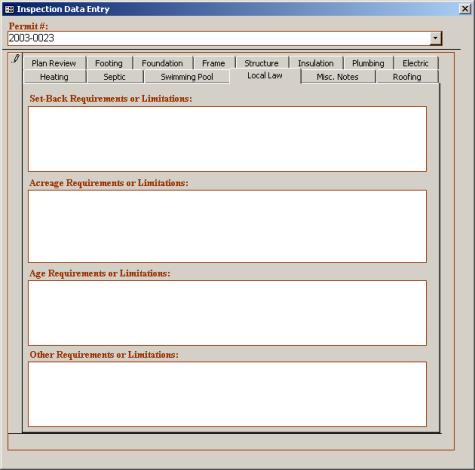This screenshot has width=475, height=470.
Task: Click the form icon in title bar
Action: pyautogui.click(x=9, y=9)
